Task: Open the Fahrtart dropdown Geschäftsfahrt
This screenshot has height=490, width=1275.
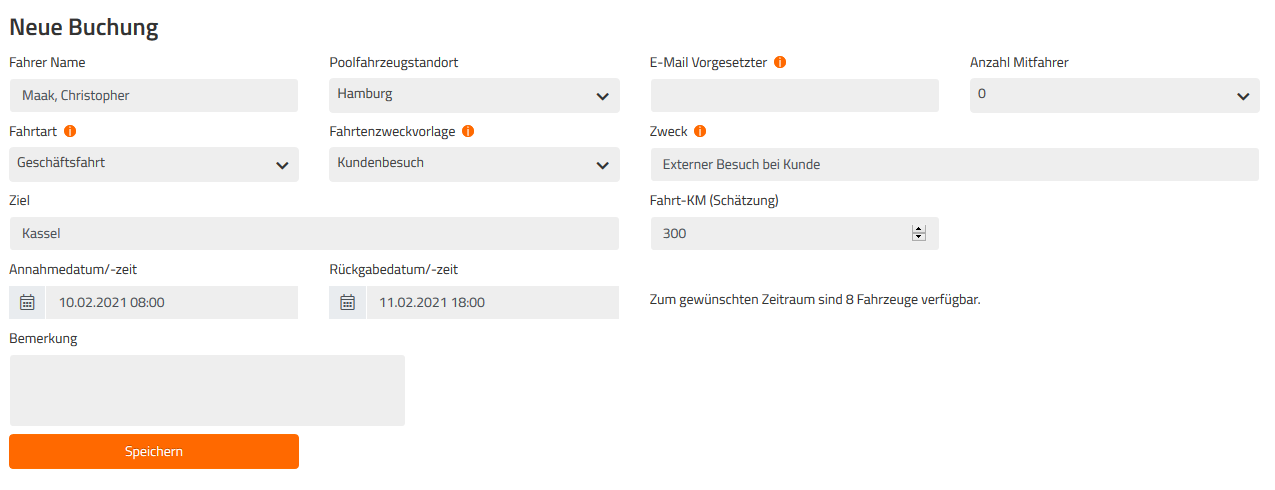Action: tap(154, 165)
